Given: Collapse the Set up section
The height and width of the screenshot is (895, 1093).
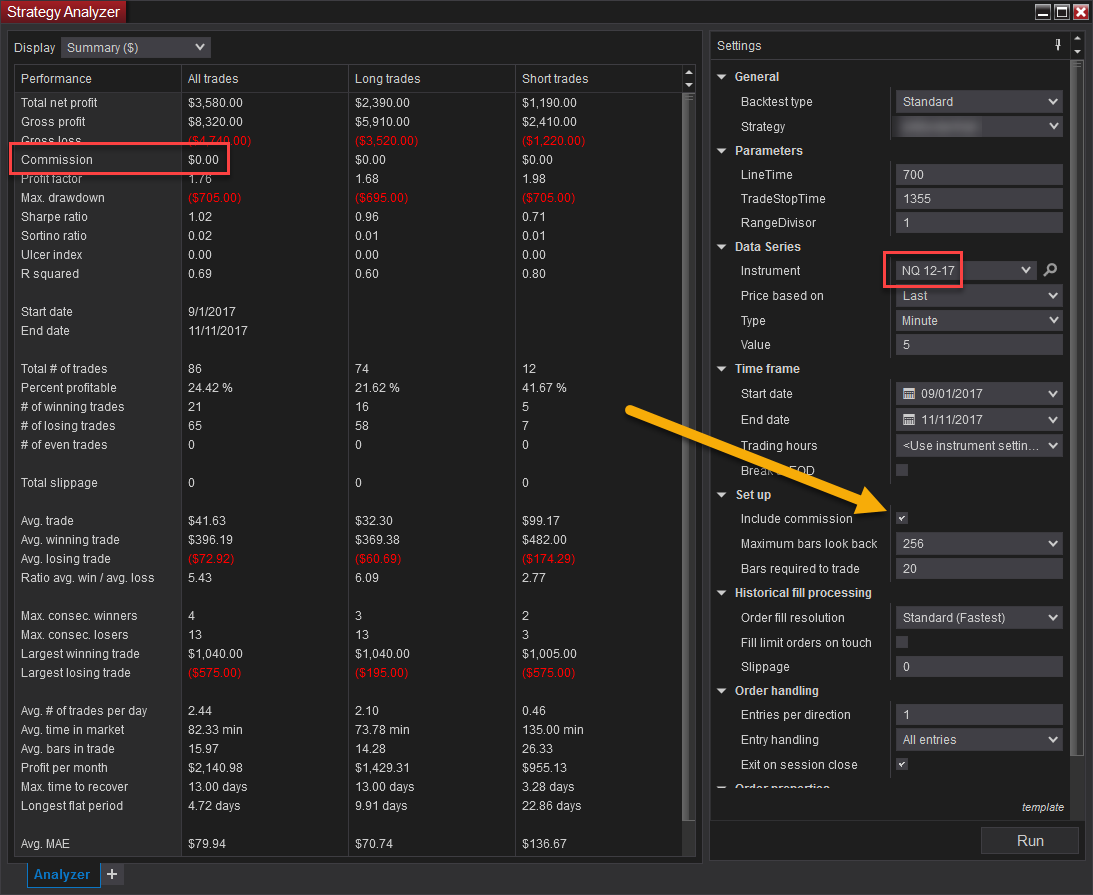Looking at the screenshot, I should [x=722, y=495].
